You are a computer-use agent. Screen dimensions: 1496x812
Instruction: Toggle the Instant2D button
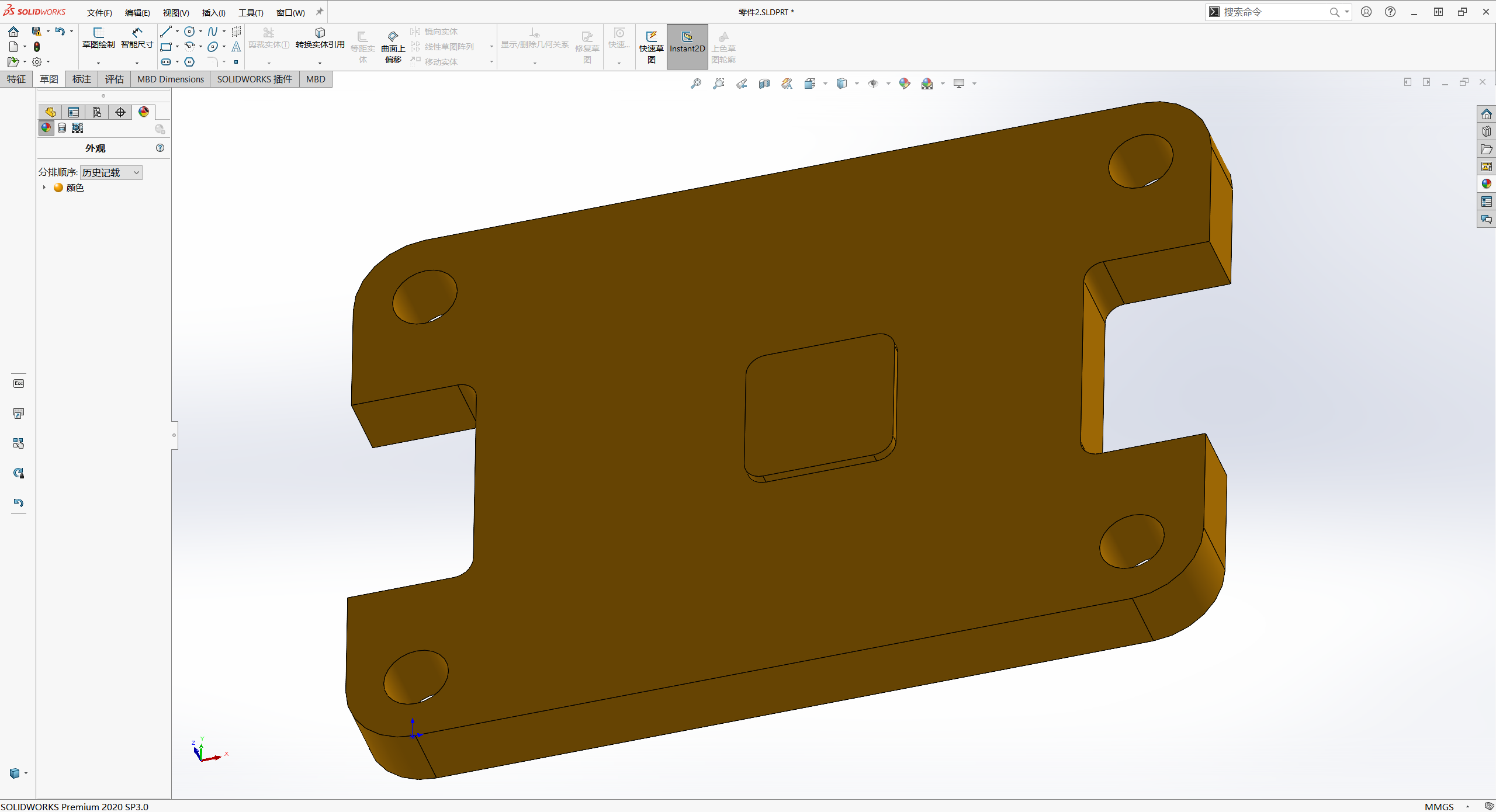point(687,47)
